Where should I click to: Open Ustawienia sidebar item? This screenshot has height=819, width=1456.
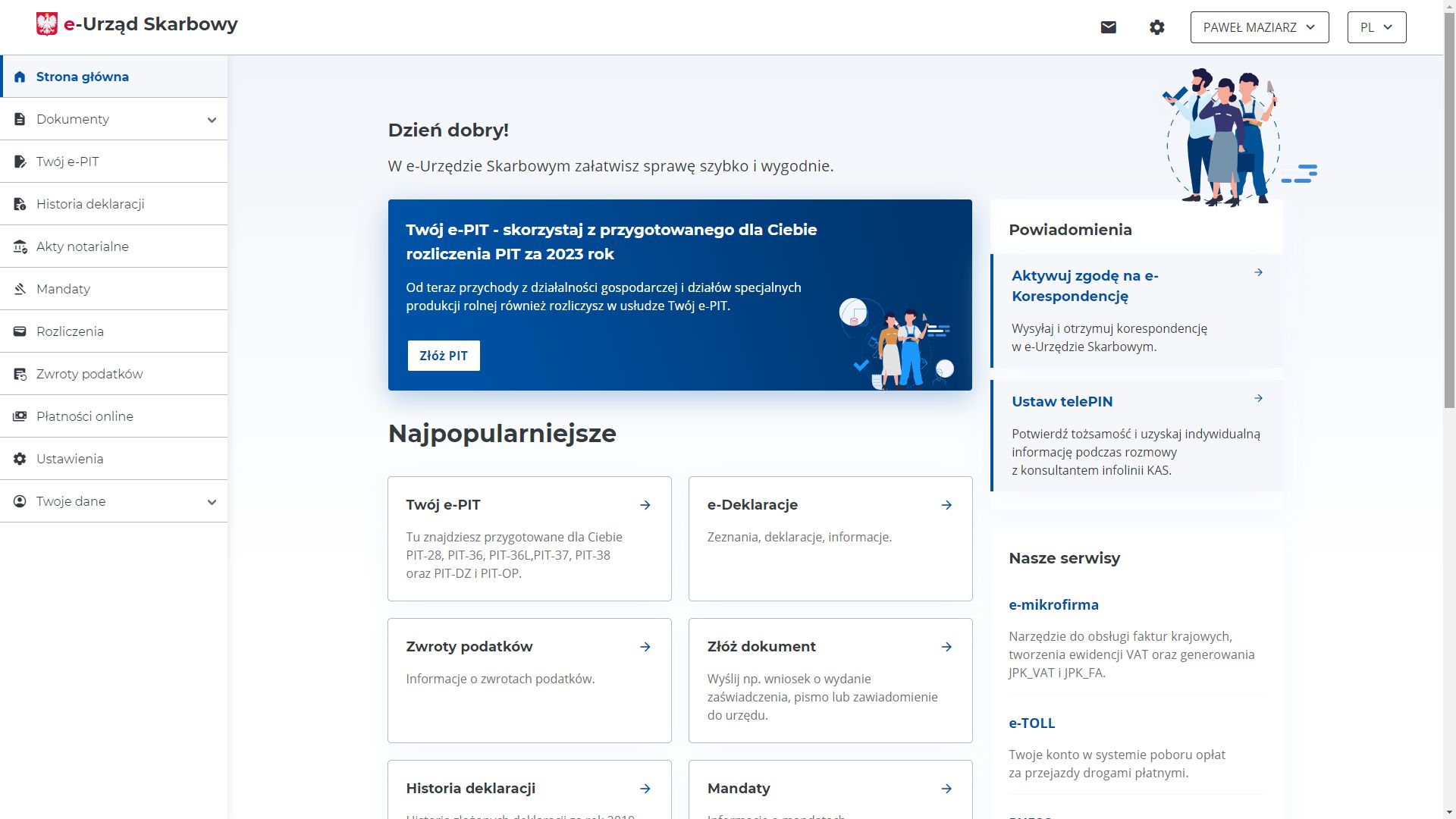point(114,459)
